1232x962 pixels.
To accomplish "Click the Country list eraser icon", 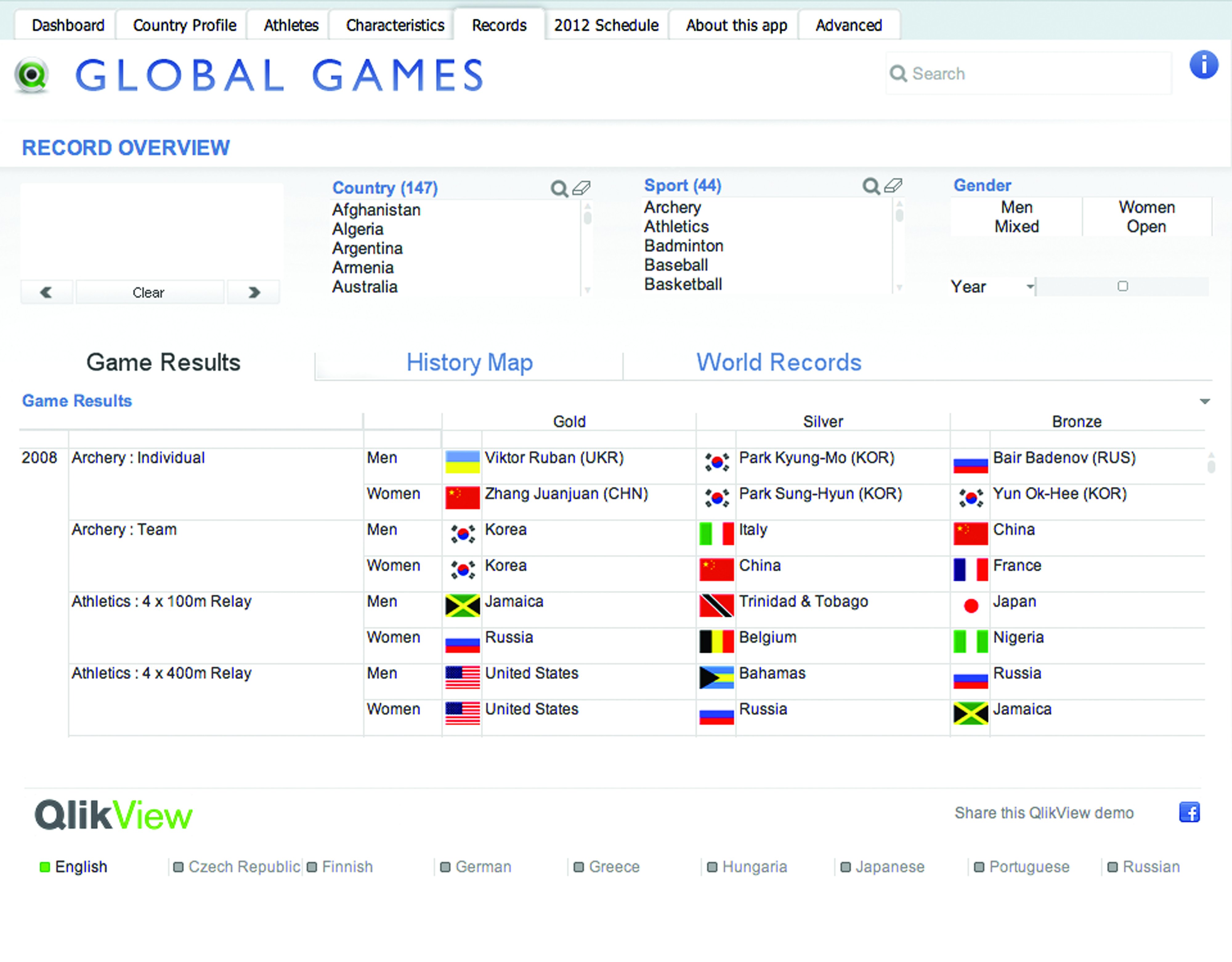I will 582,188.
